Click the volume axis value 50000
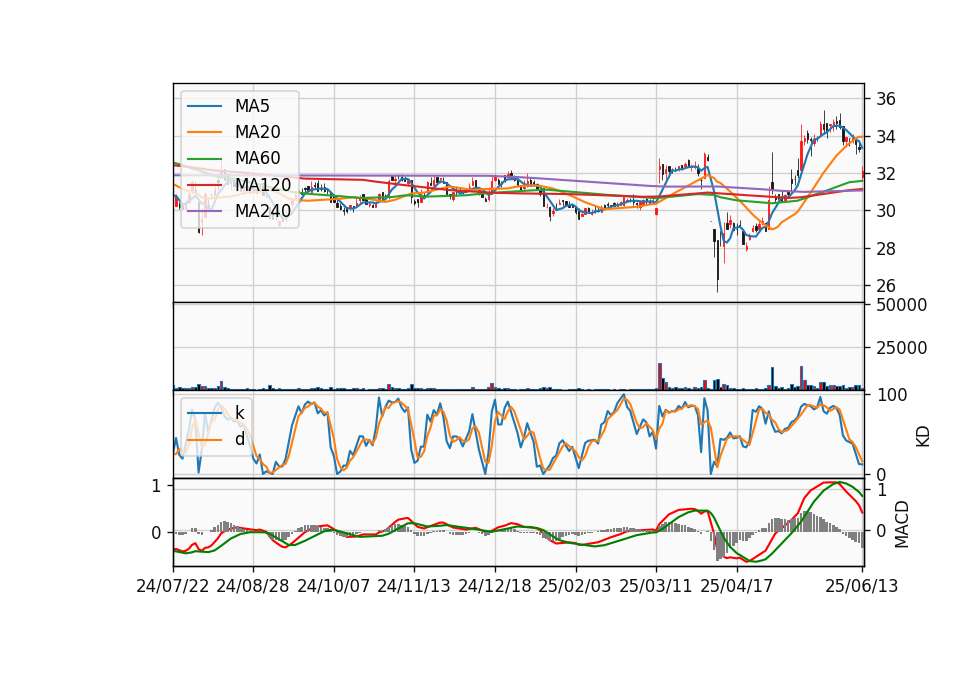This screenshot has width=960, height=690. [x=901, y=305]
